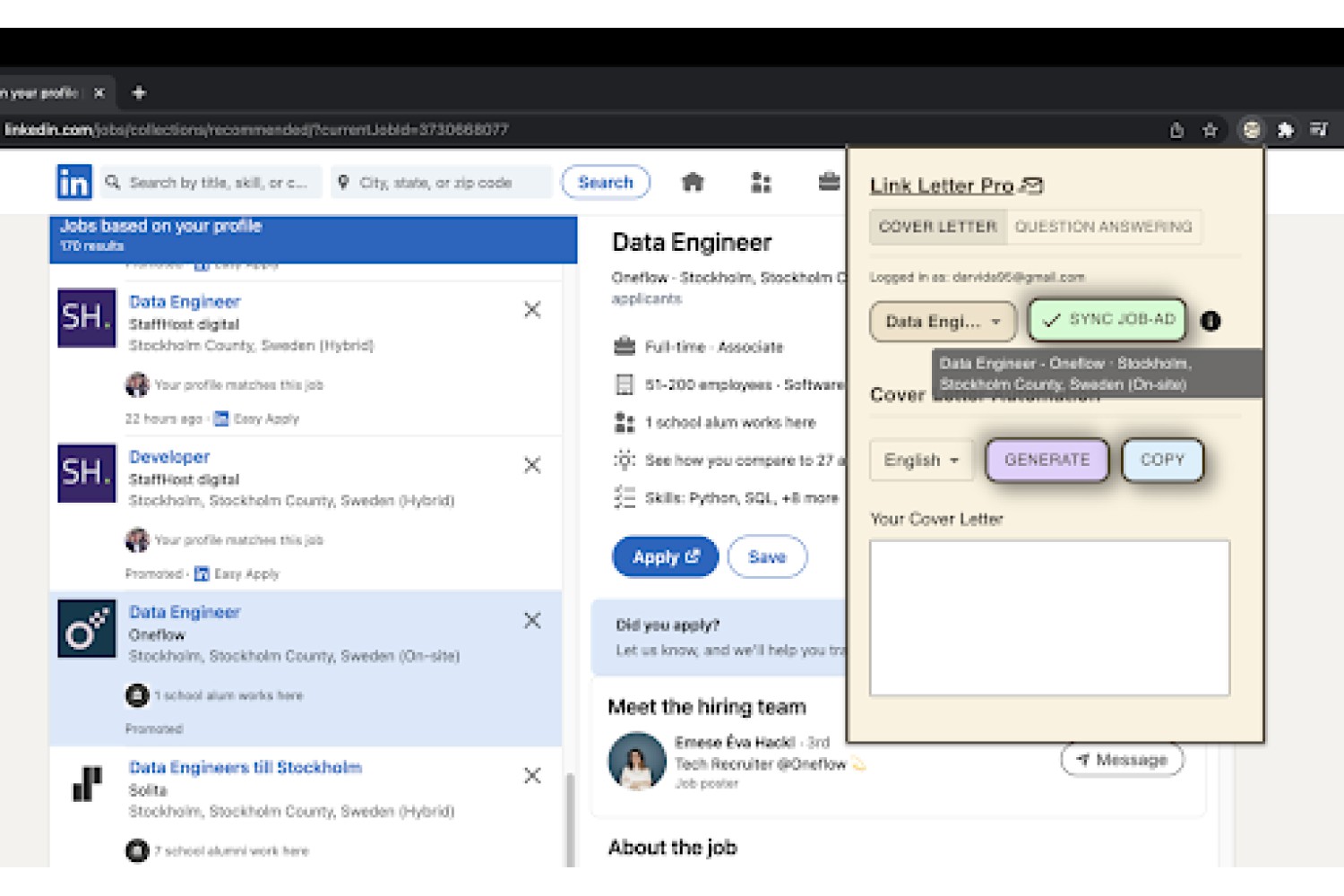
Task: Click the Data Engineer heading in job details
Action: (692, 243)
